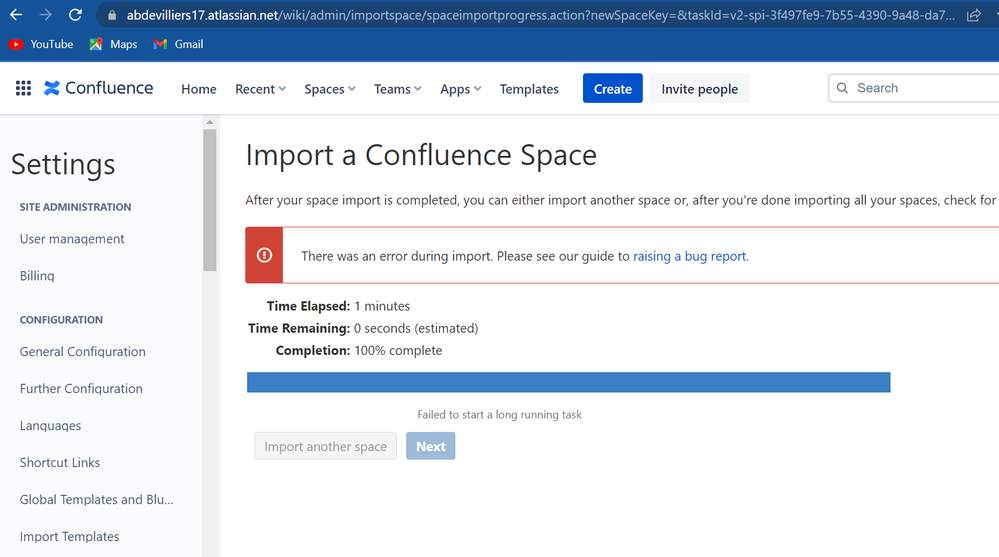Expand the Spaces dropdown
999x557 pixels.
pos(330,89)
